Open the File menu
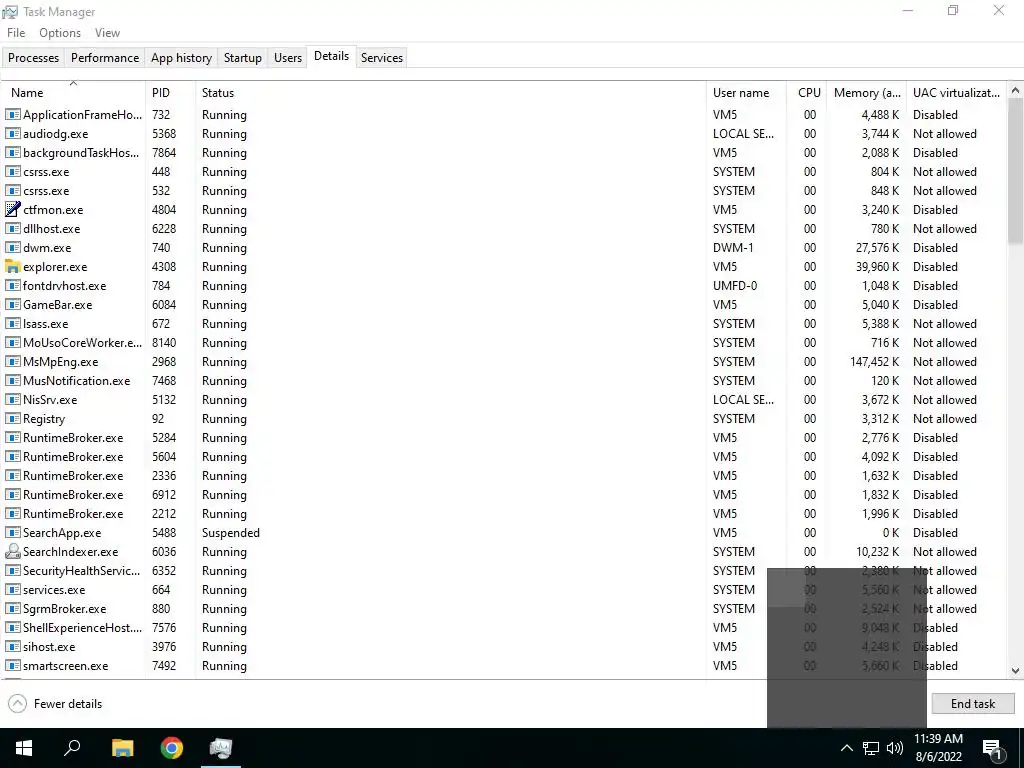This screenshot has height=768, width=1024. [16, 33]
